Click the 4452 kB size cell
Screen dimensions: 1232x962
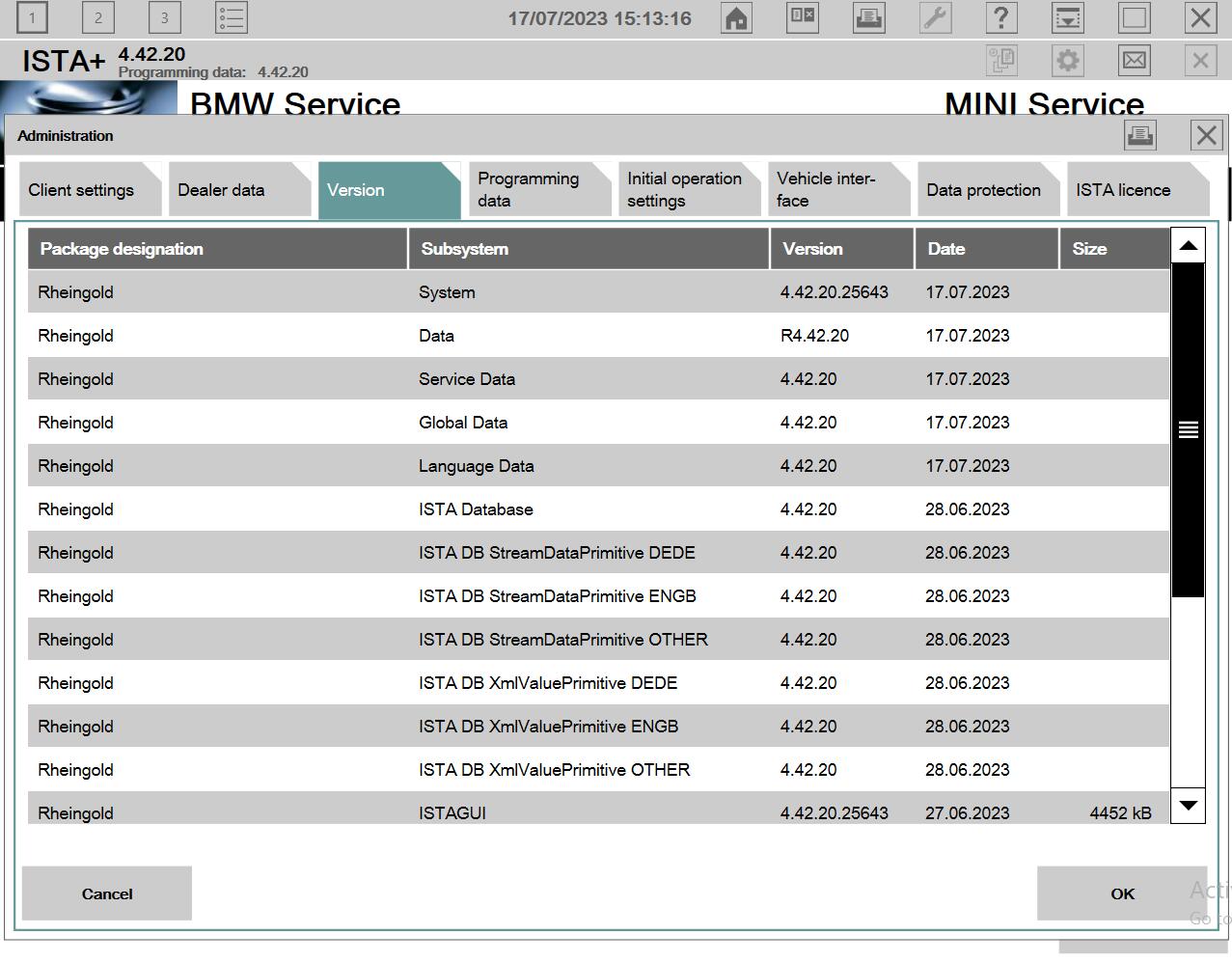[1120, 813]
